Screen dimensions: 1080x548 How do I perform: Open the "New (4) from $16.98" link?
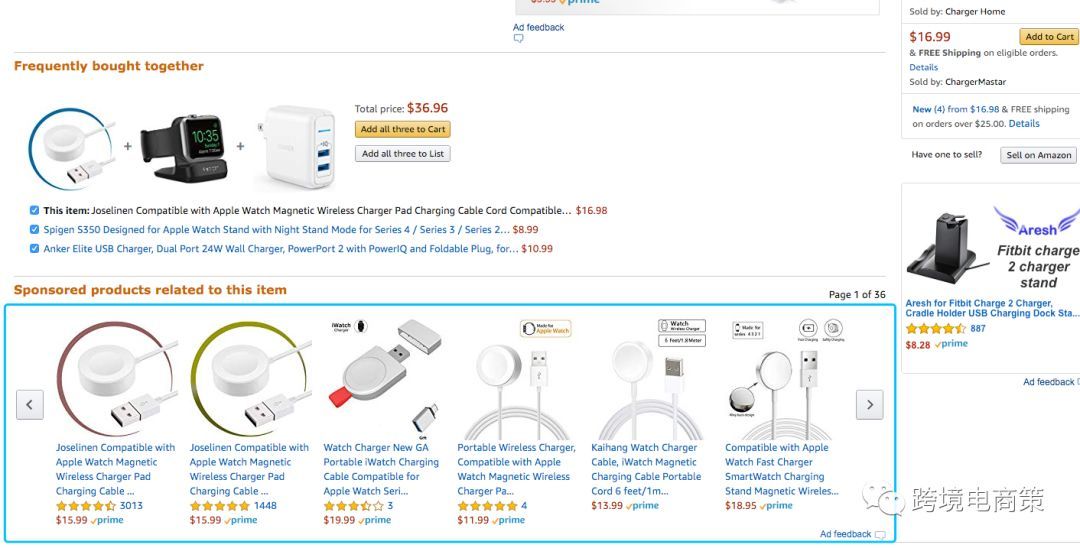[944, 110]
